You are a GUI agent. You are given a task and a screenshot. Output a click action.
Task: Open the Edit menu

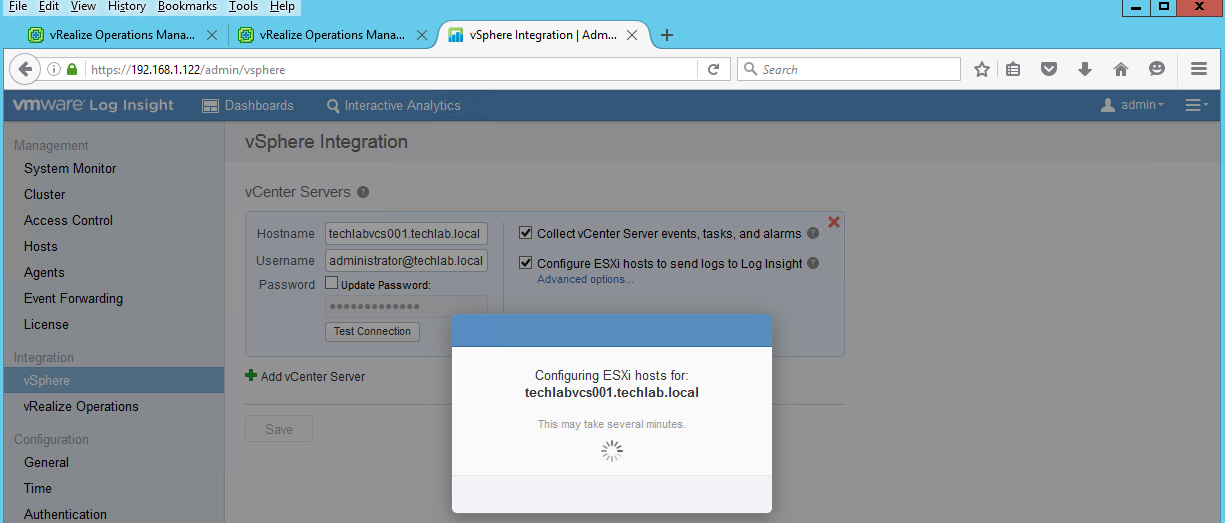(x=49, y=6)
